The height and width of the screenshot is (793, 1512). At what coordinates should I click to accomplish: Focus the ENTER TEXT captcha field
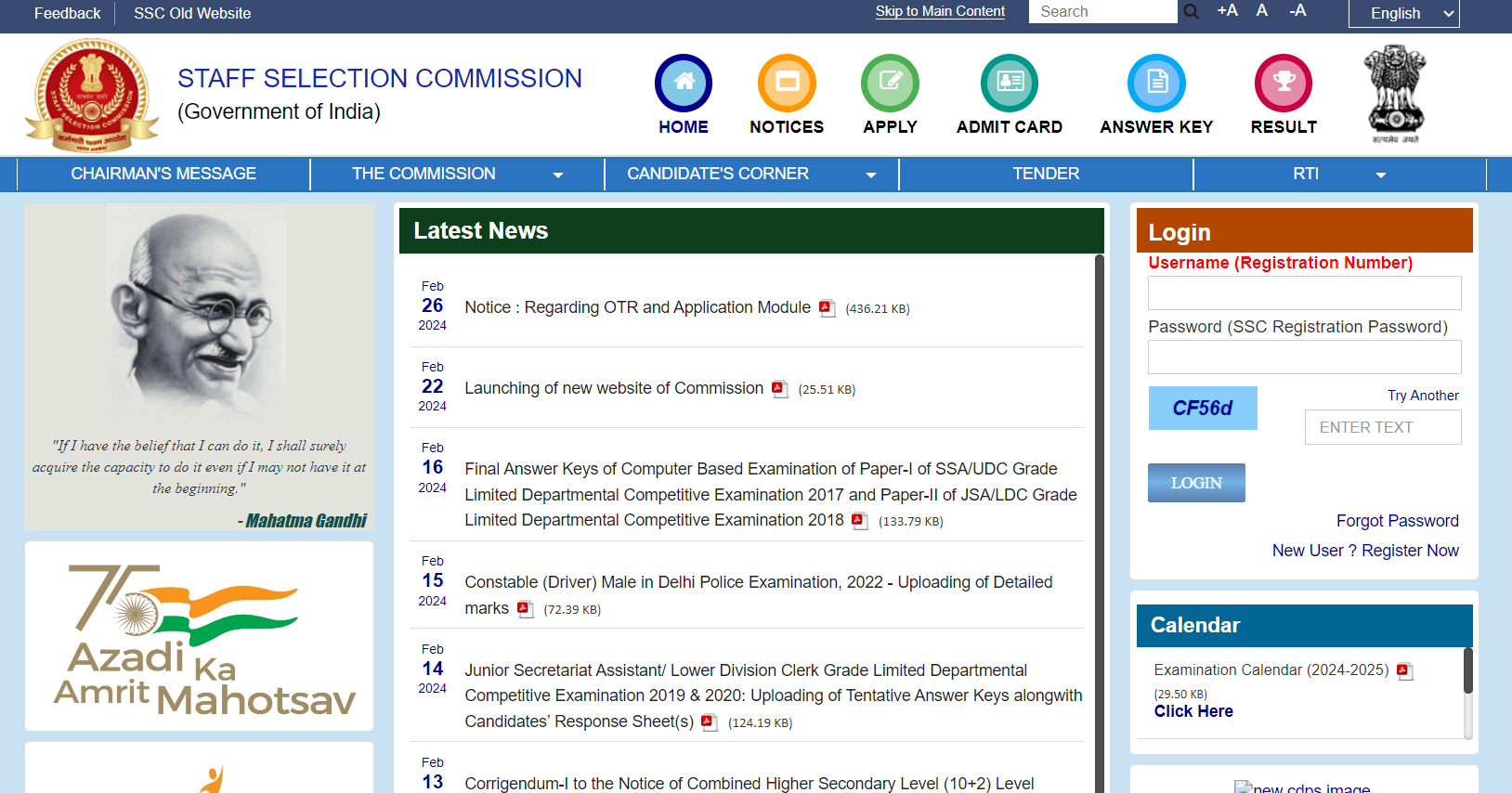pos(1383,427)
